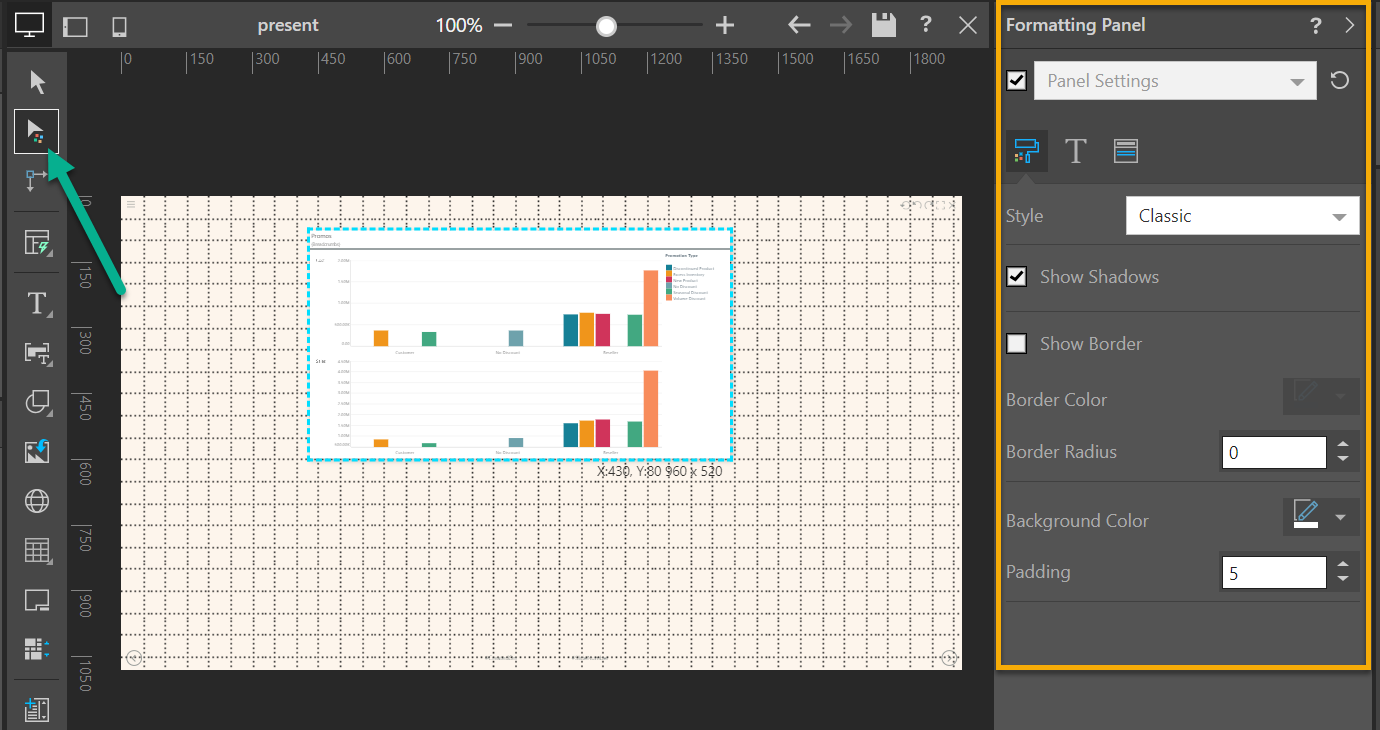
Task: Click the format selection tool icon
Action: click(x=36, y=132)
